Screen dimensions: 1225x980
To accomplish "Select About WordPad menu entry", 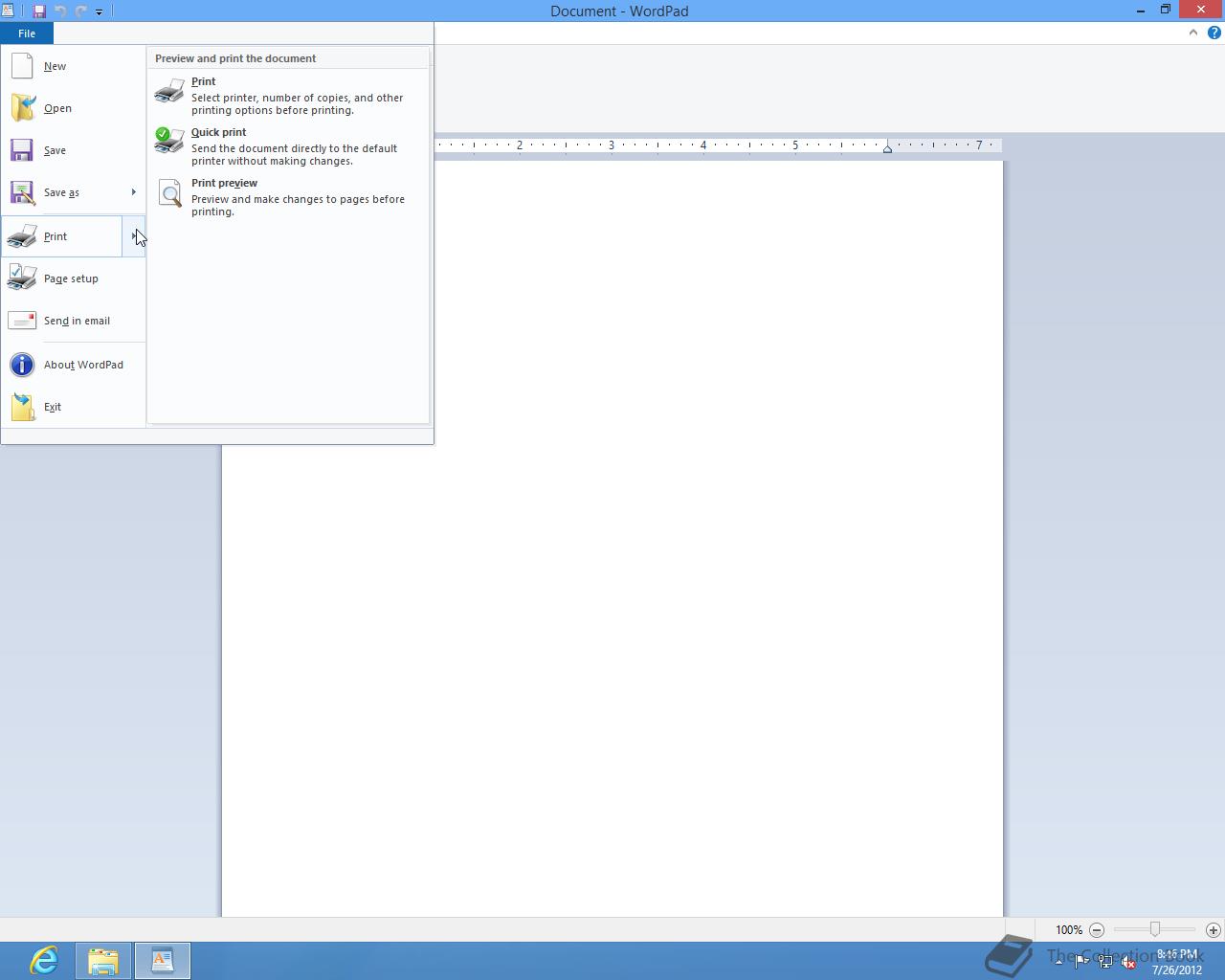I will point(74,365).
